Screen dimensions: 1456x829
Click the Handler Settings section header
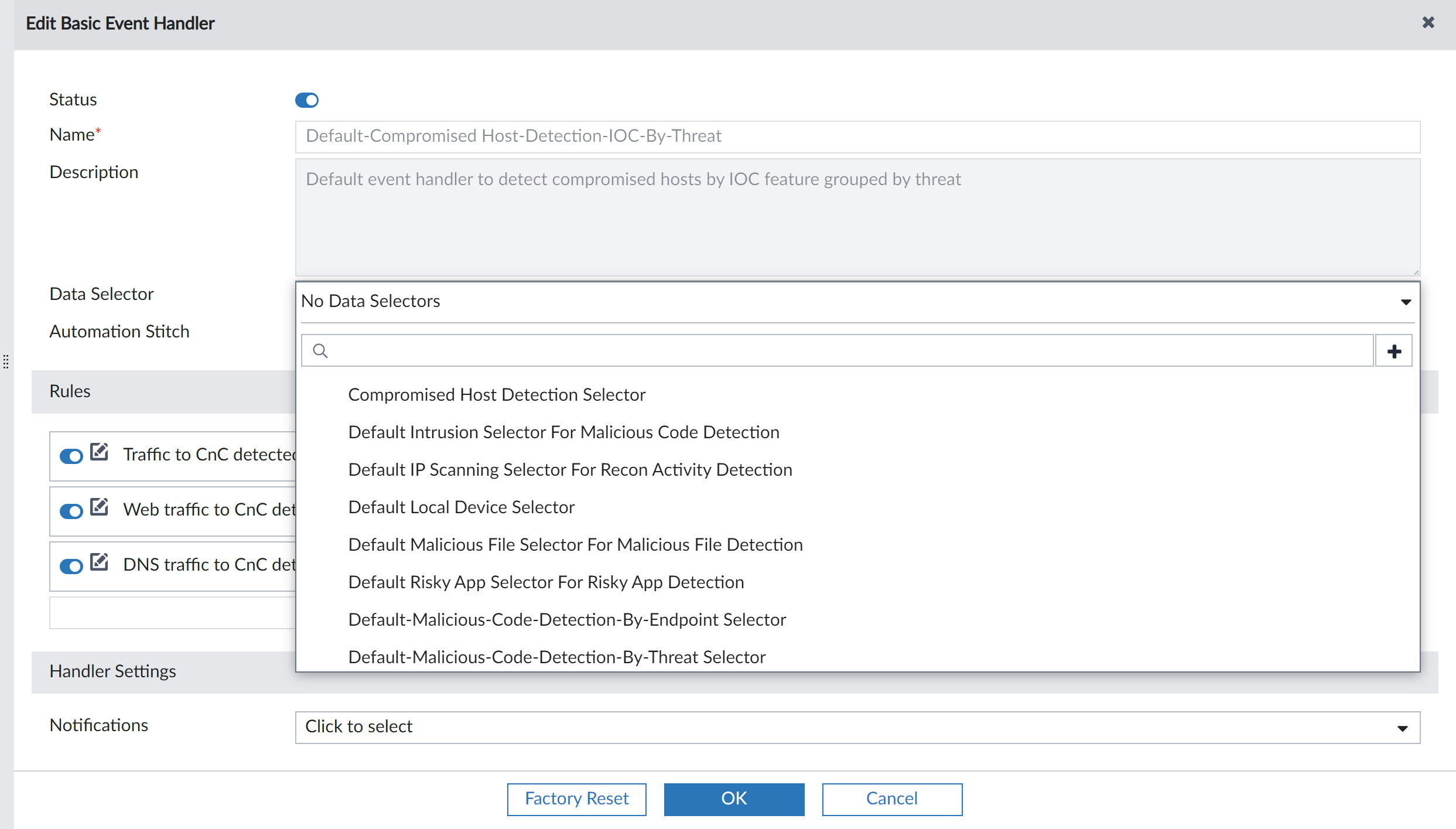112,671
